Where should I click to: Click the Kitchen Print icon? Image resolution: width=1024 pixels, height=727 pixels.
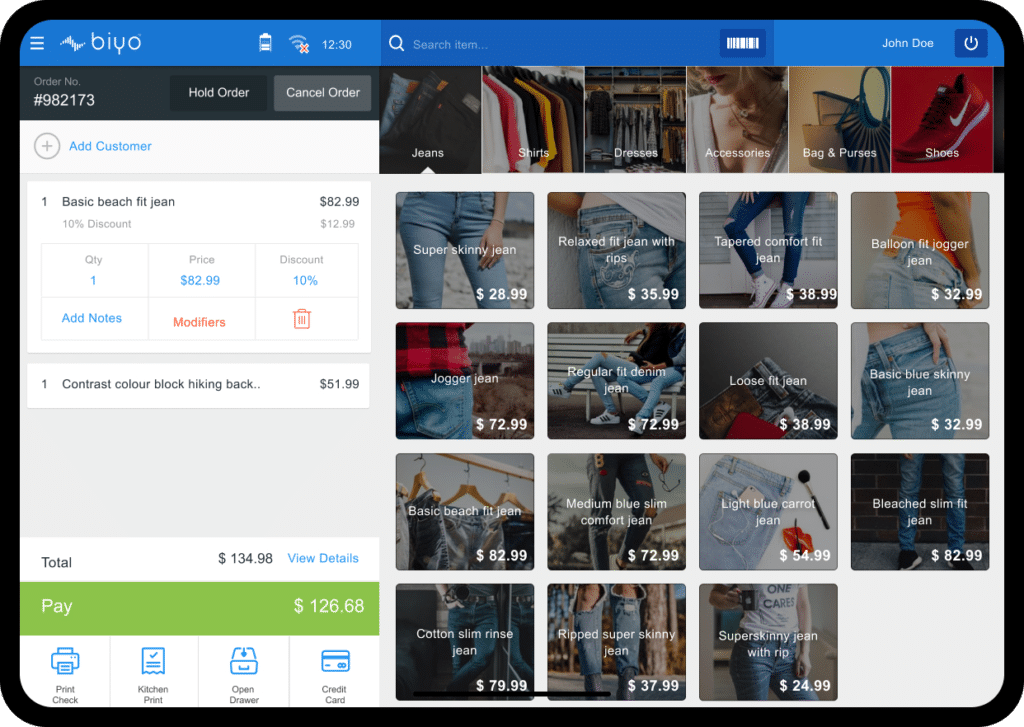(154, 661)
